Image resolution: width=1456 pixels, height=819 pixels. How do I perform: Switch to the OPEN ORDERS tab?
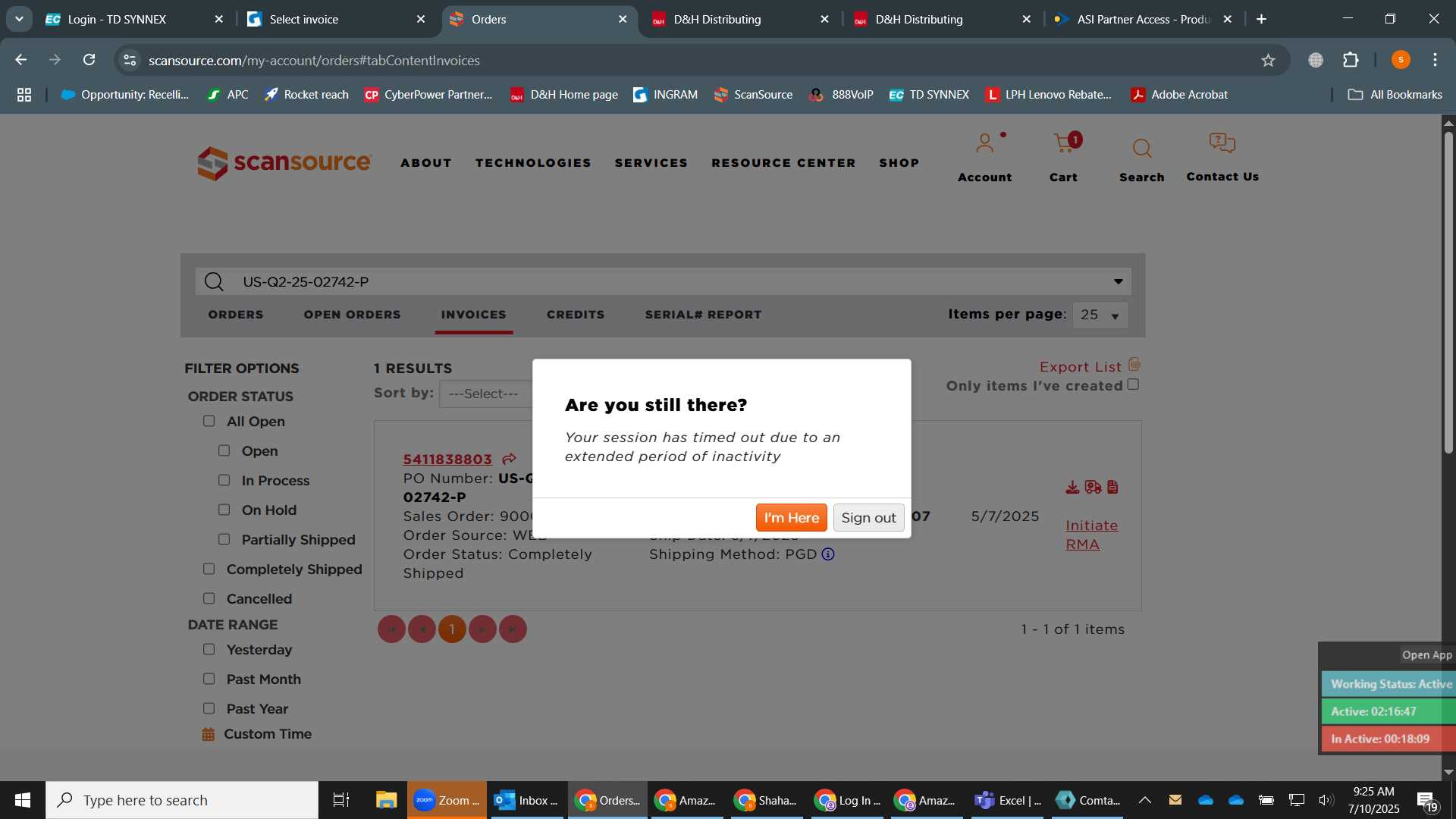(x=353, y=315)
